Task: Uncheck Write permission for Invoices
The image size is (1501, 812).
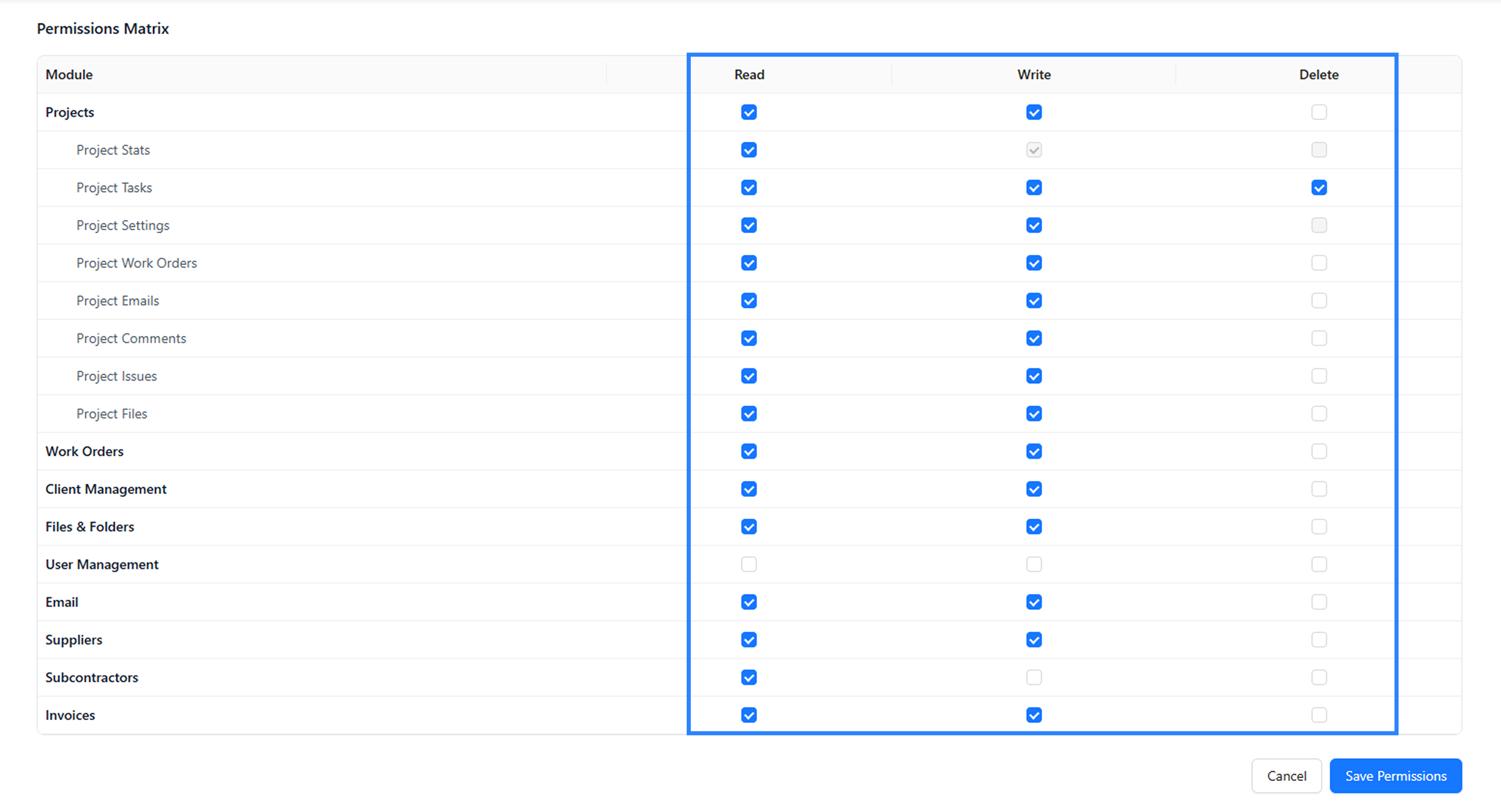Action: [1034, 715]
